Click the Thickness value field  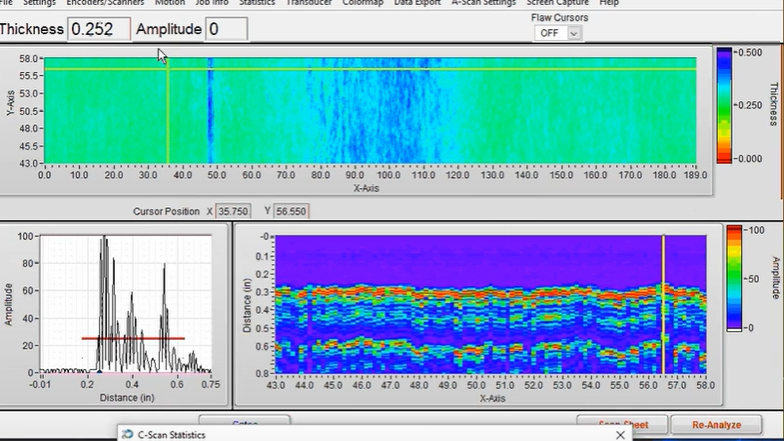pos(99,29)
